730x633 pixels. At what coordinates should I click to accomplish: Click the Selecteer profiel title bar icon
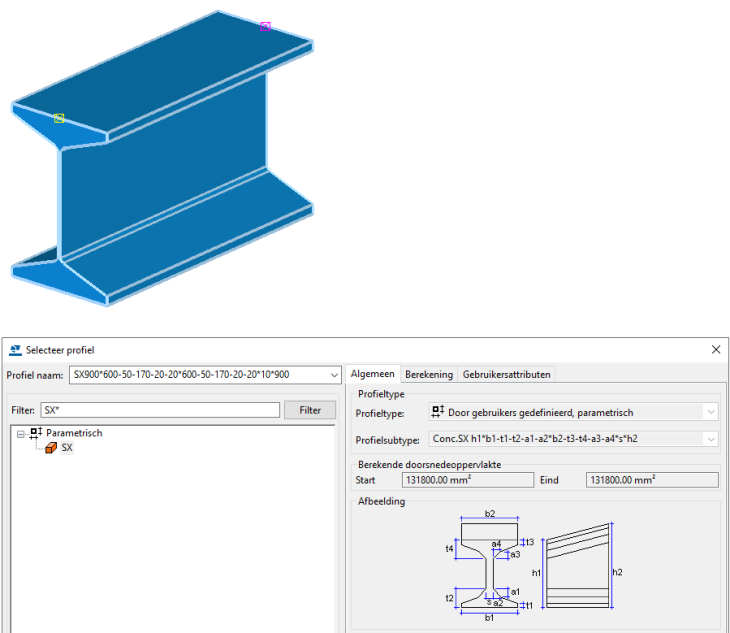click(15, 350)
